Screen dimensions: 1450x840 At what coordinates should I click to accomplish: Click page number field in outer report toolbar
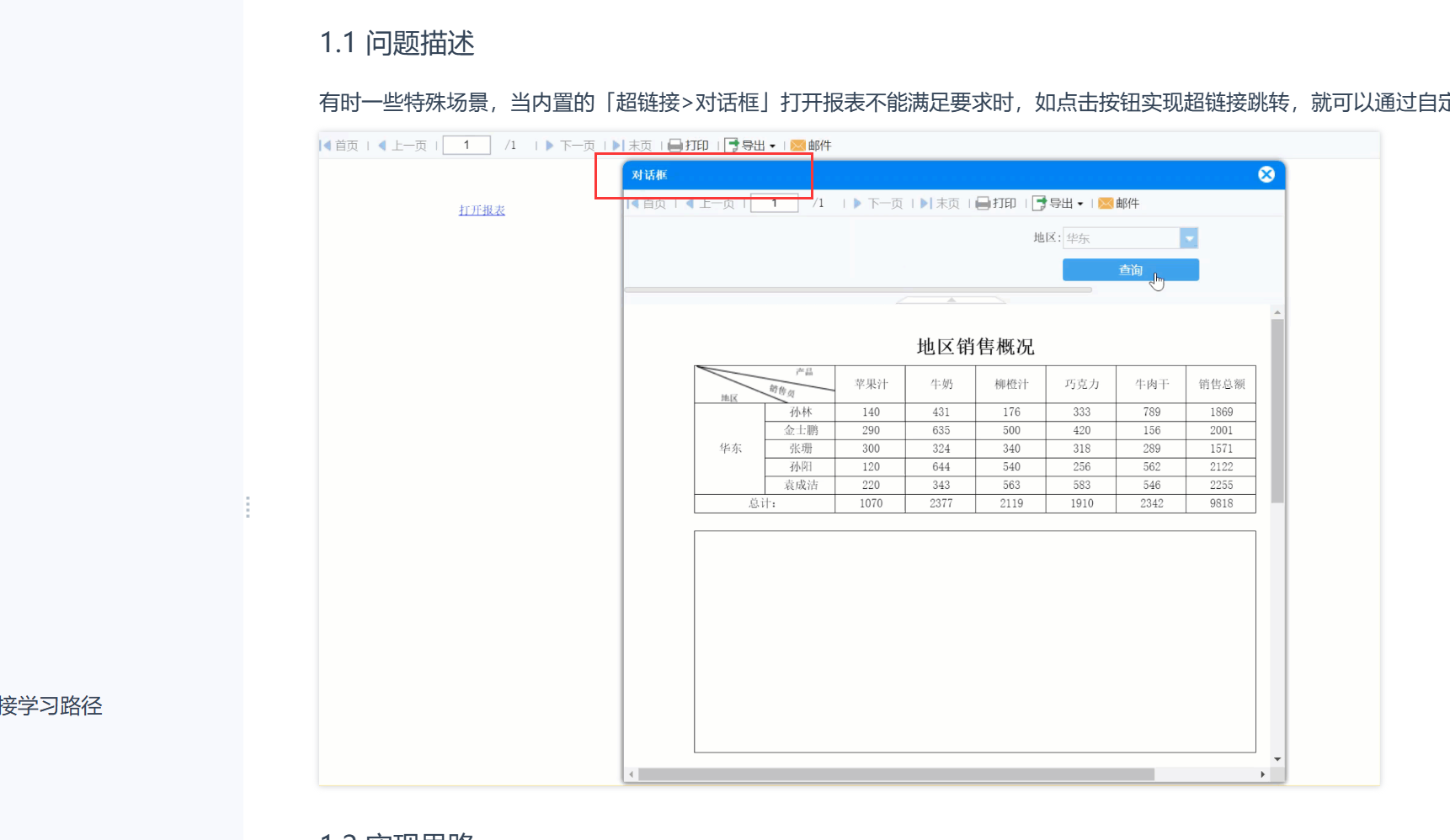click(466, 145)
